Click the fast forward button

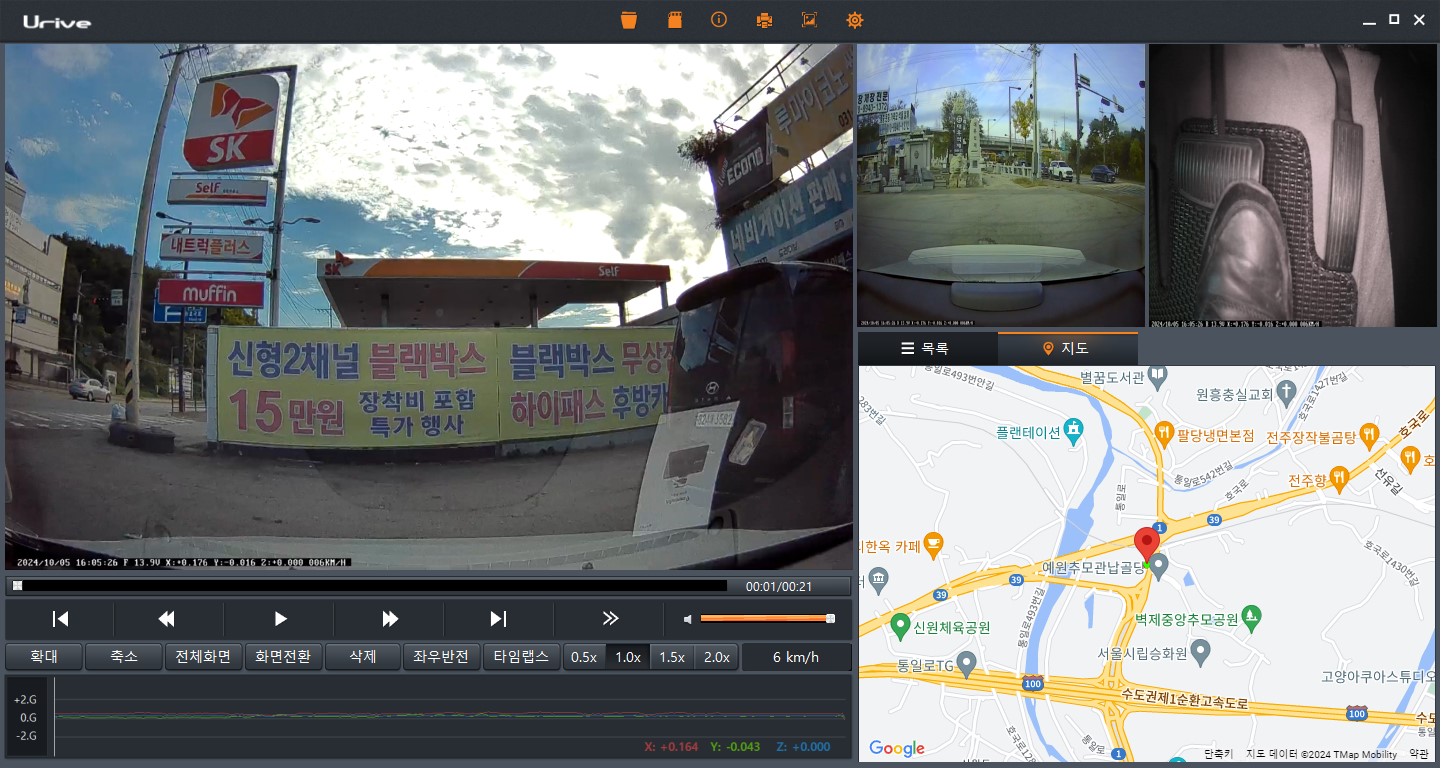click(390, 619)
